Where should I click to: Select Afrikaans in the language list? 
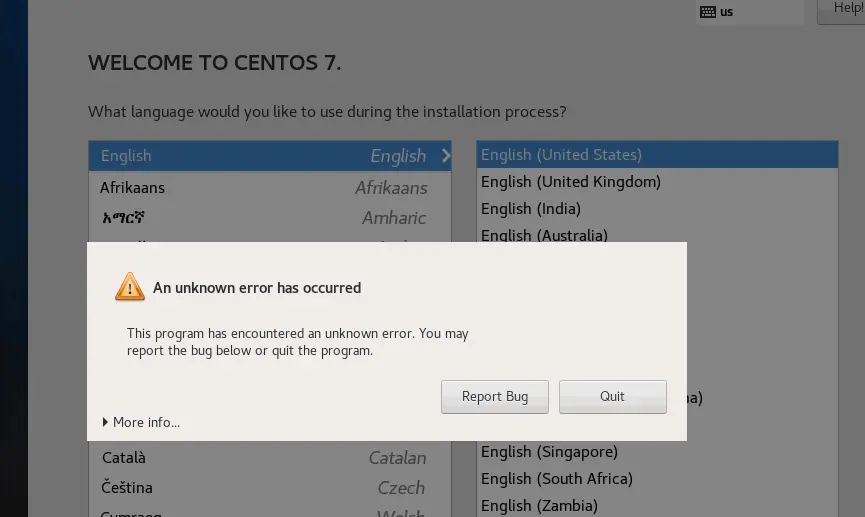[270, 188]
